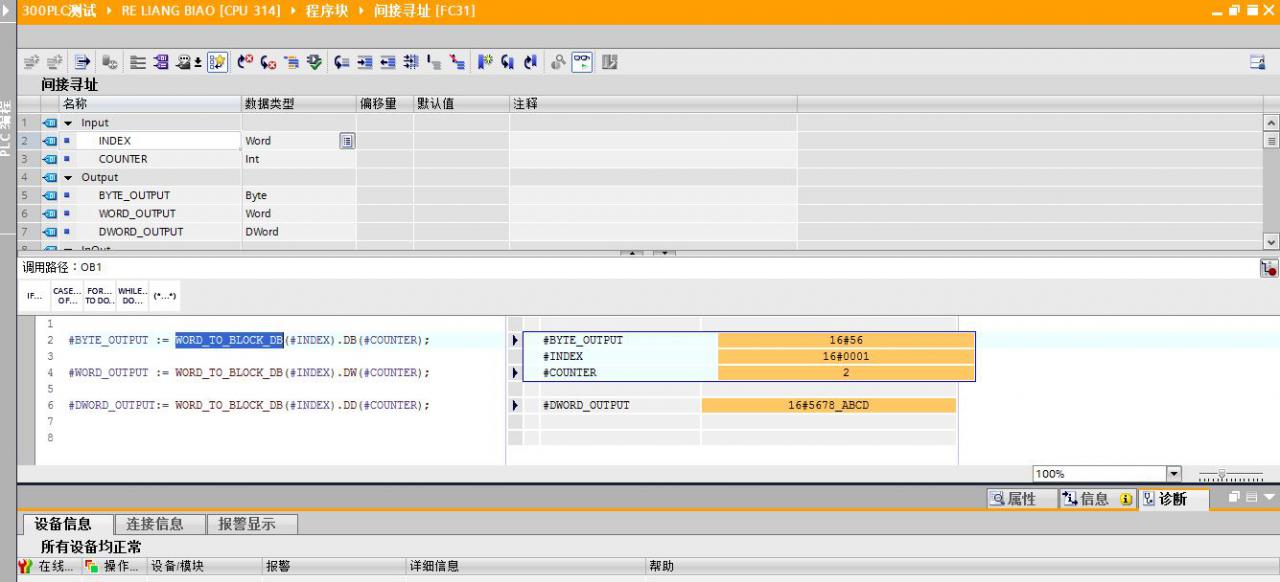Click the green check arrow toolbar icon
This screenshot has height=582, width=1280.
[x=314, y=62]
